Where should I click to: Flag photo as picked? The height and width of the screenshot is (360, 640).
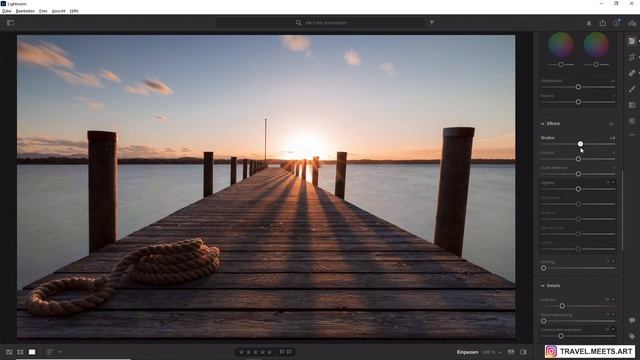pyautogui.click(x=282, y=352)
